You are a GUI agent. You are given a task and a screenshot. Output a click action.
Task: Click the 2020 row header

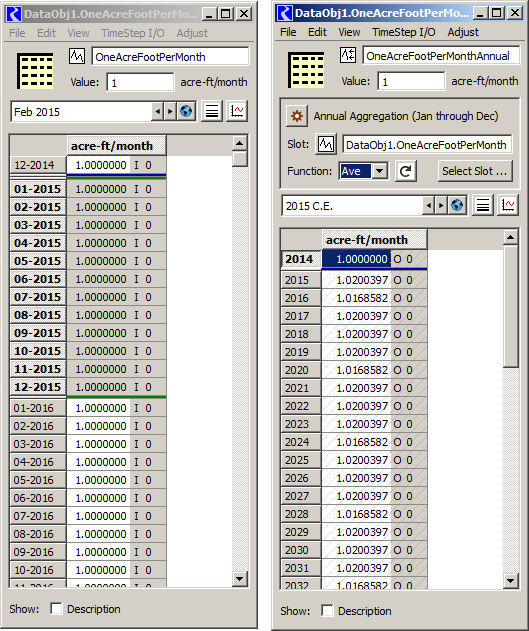point(301,370)
